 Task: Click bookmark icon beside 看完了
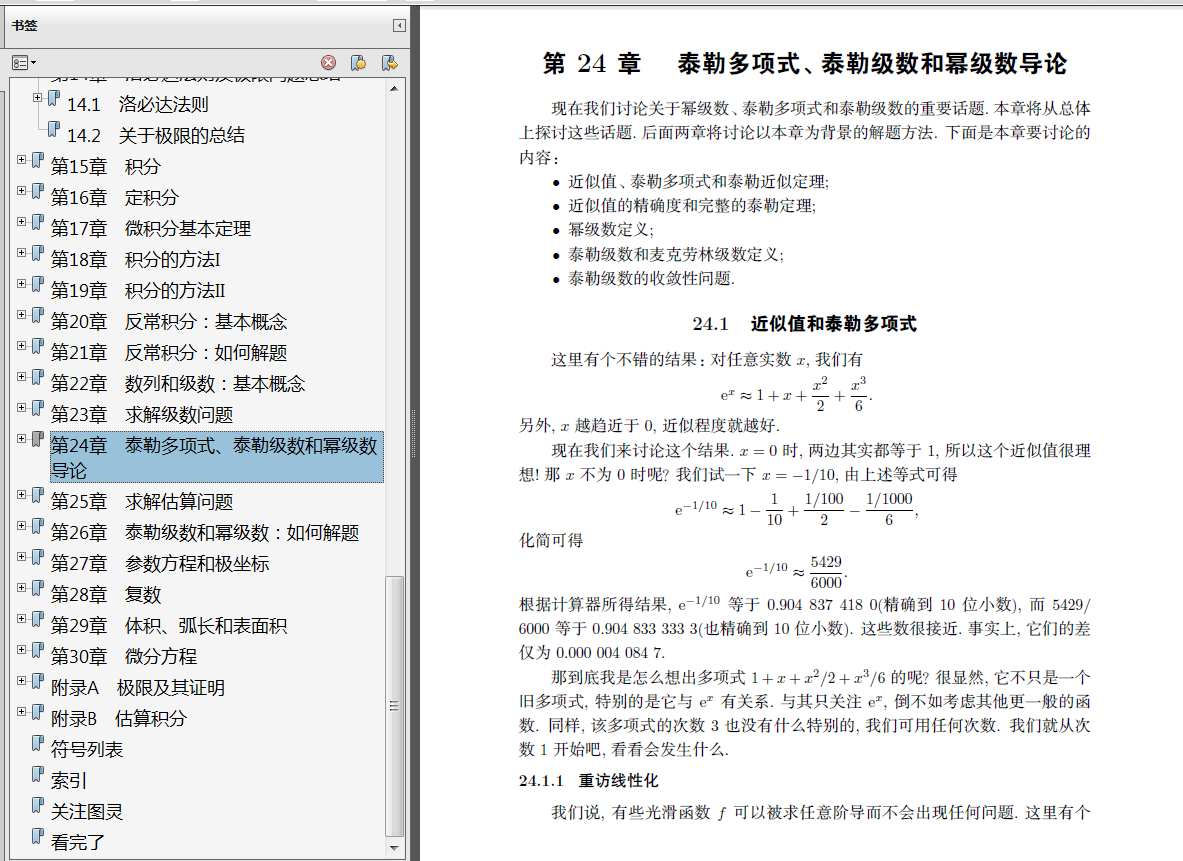38,836
